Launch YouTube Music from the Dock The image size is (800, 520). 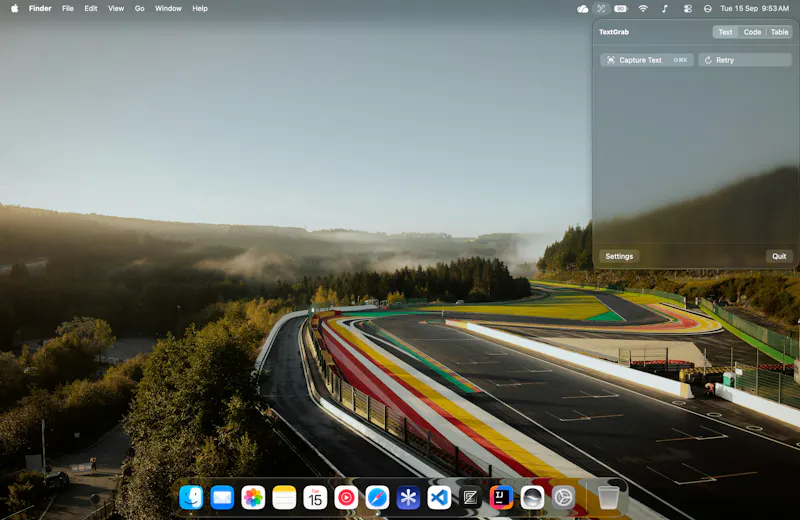346,498
